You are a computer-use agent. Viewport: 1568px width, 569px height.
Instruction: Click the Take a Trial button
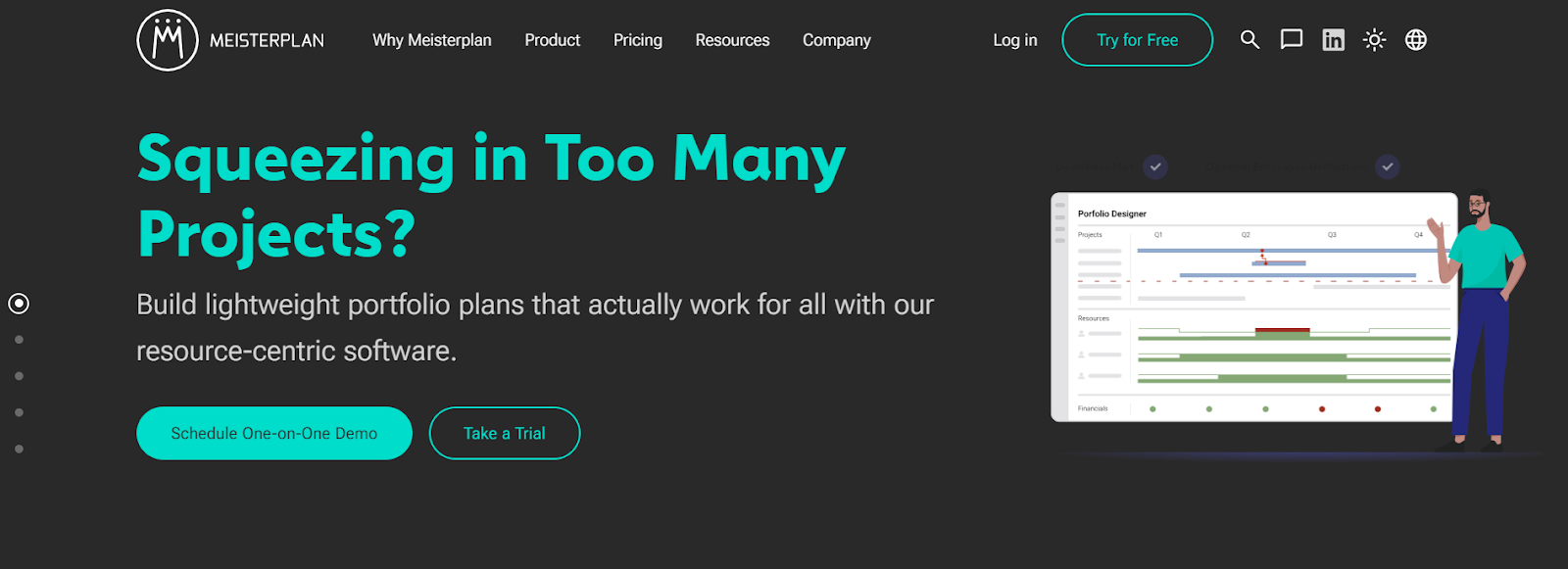point(504,432)
